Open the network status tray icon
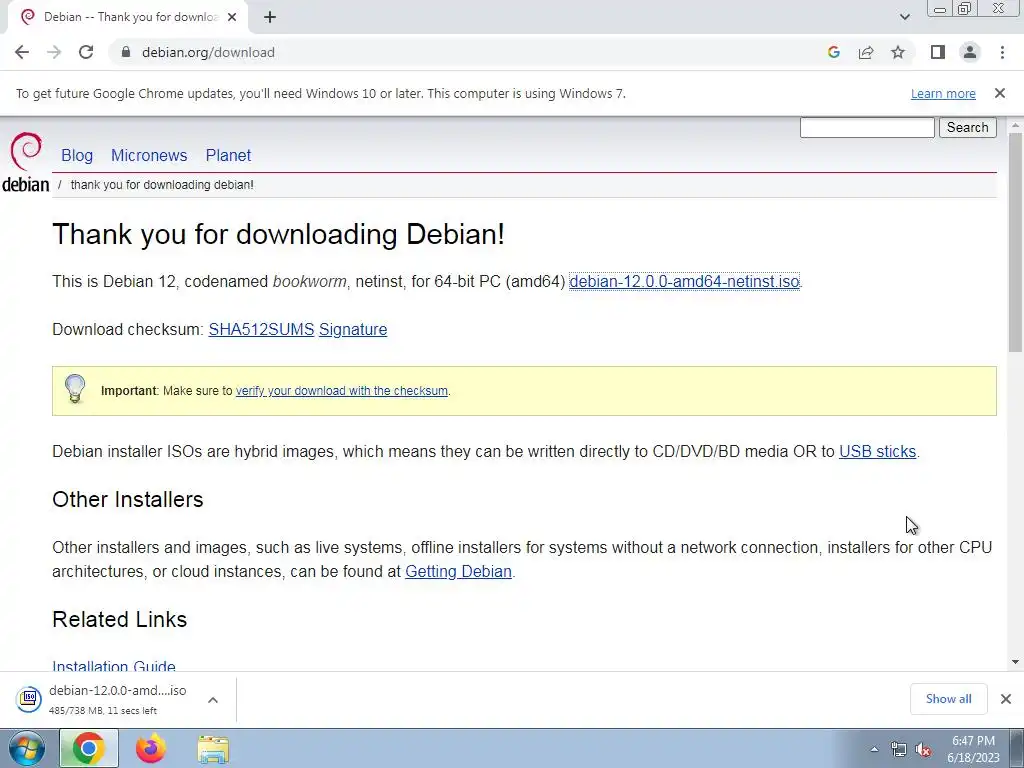The image size is (1024, 768). click(x=899, y=750)
